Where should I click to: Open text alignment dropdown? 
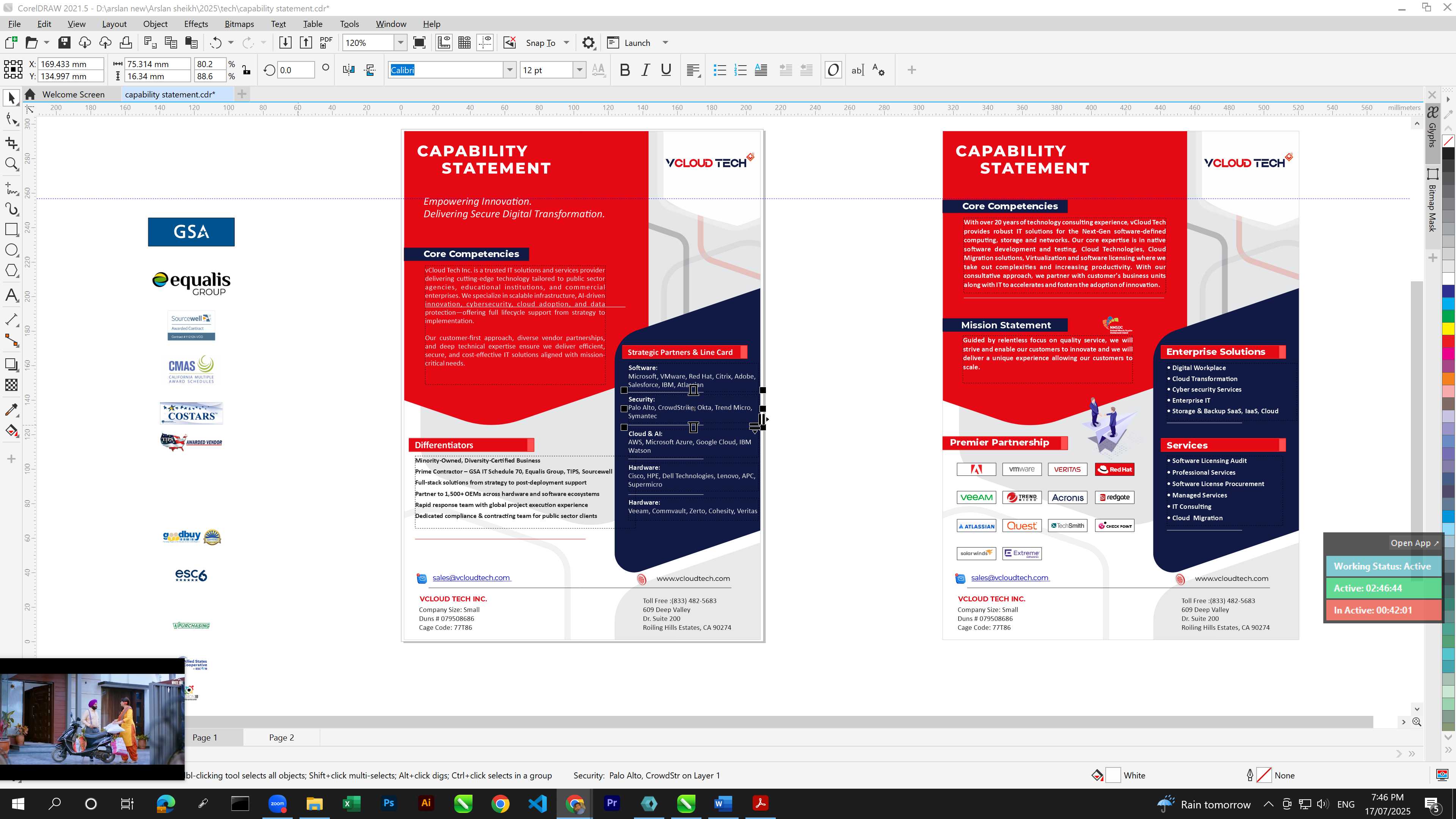693,70
